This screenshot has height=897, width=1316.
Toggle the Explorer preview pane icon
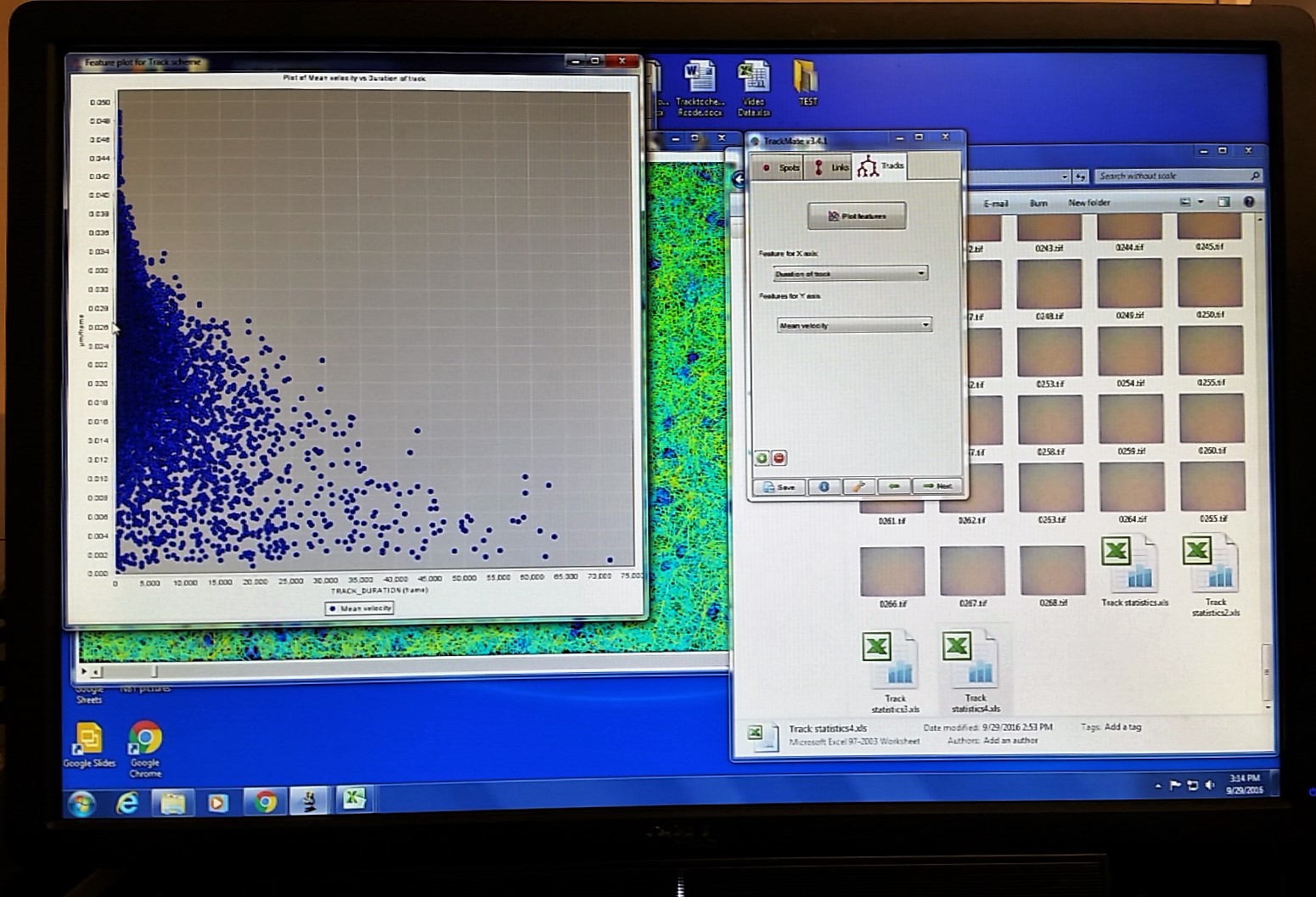coord(1223,202)
